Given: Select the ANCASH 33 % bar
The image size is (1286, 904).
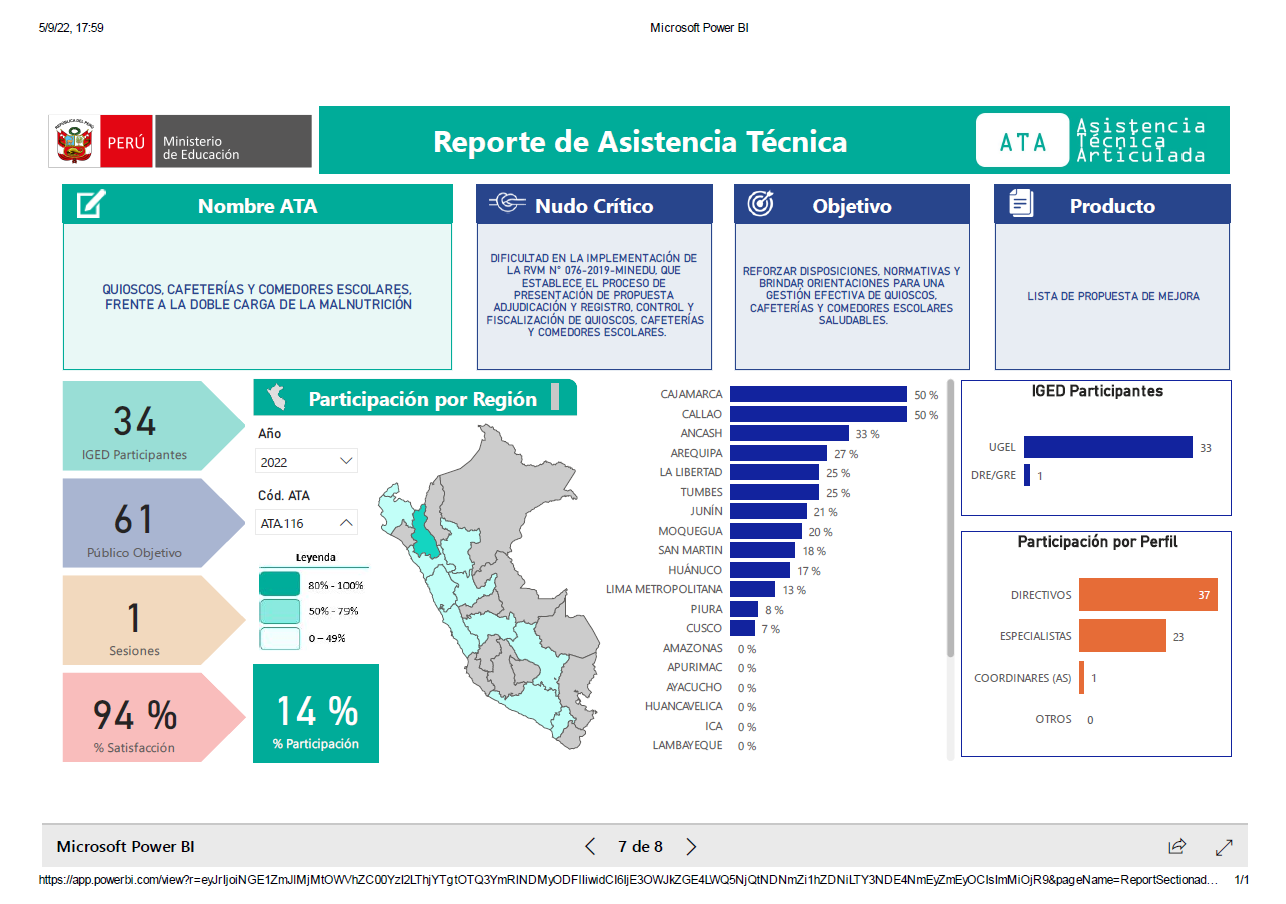Looking at the screenshot, I should [788, 433].
